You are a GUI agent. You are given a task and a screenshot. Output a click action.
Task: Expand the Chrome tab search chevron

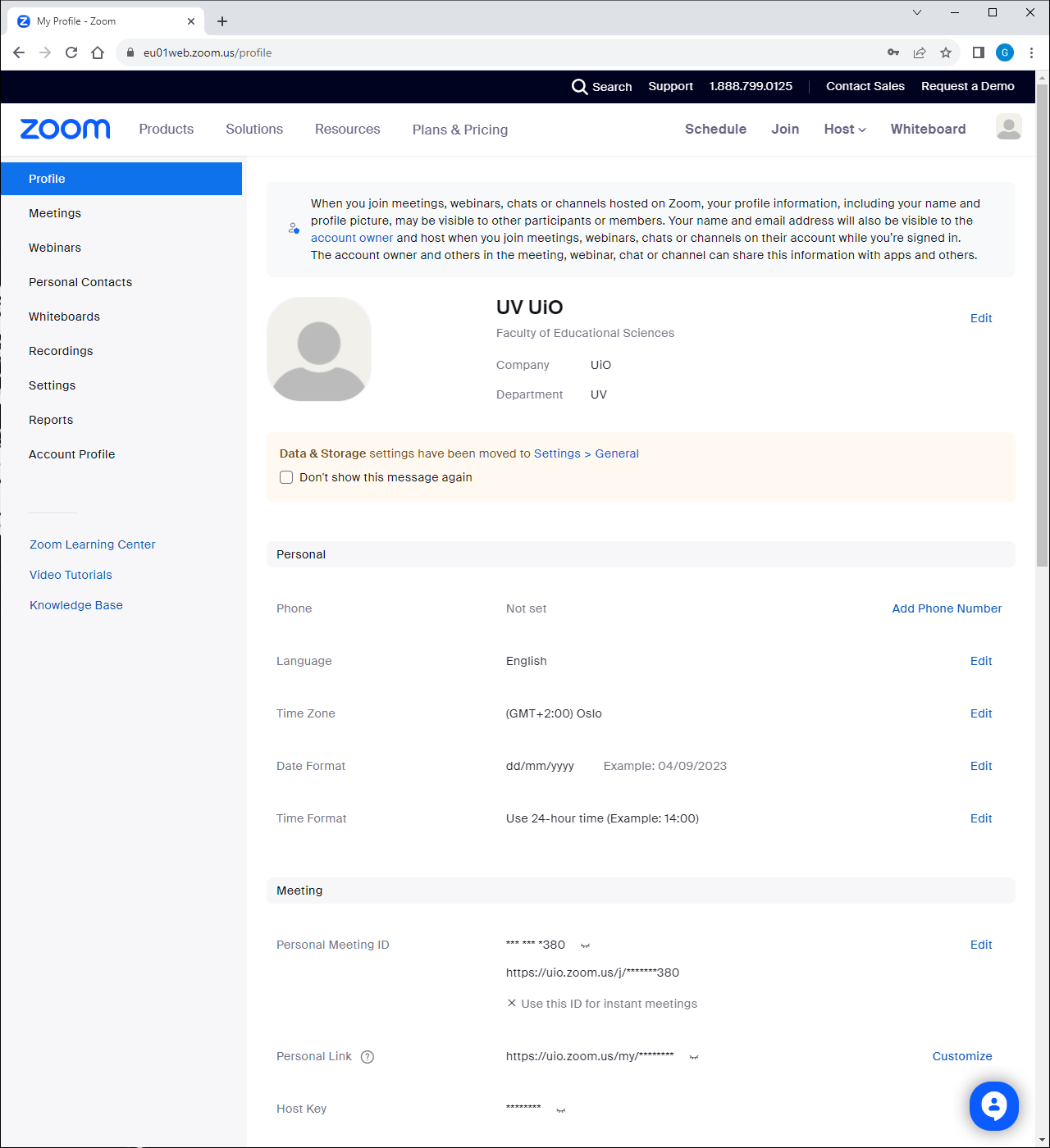coord(917,12)
